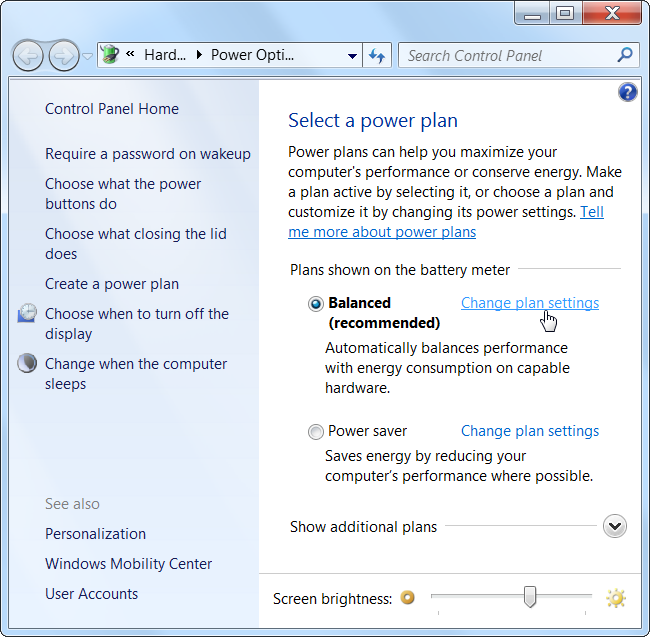The height and width of the screenshot is (637, 650).
Task: Open Choose what the power buttons do
Action: 123,194
